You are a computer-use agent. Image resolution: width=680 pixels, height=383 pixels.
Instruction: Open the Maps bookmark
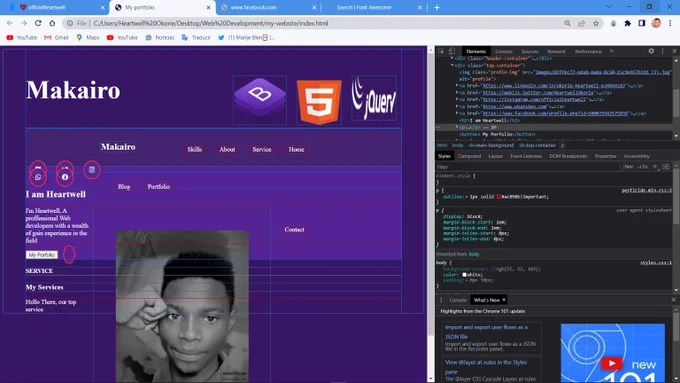click(88, 38)
